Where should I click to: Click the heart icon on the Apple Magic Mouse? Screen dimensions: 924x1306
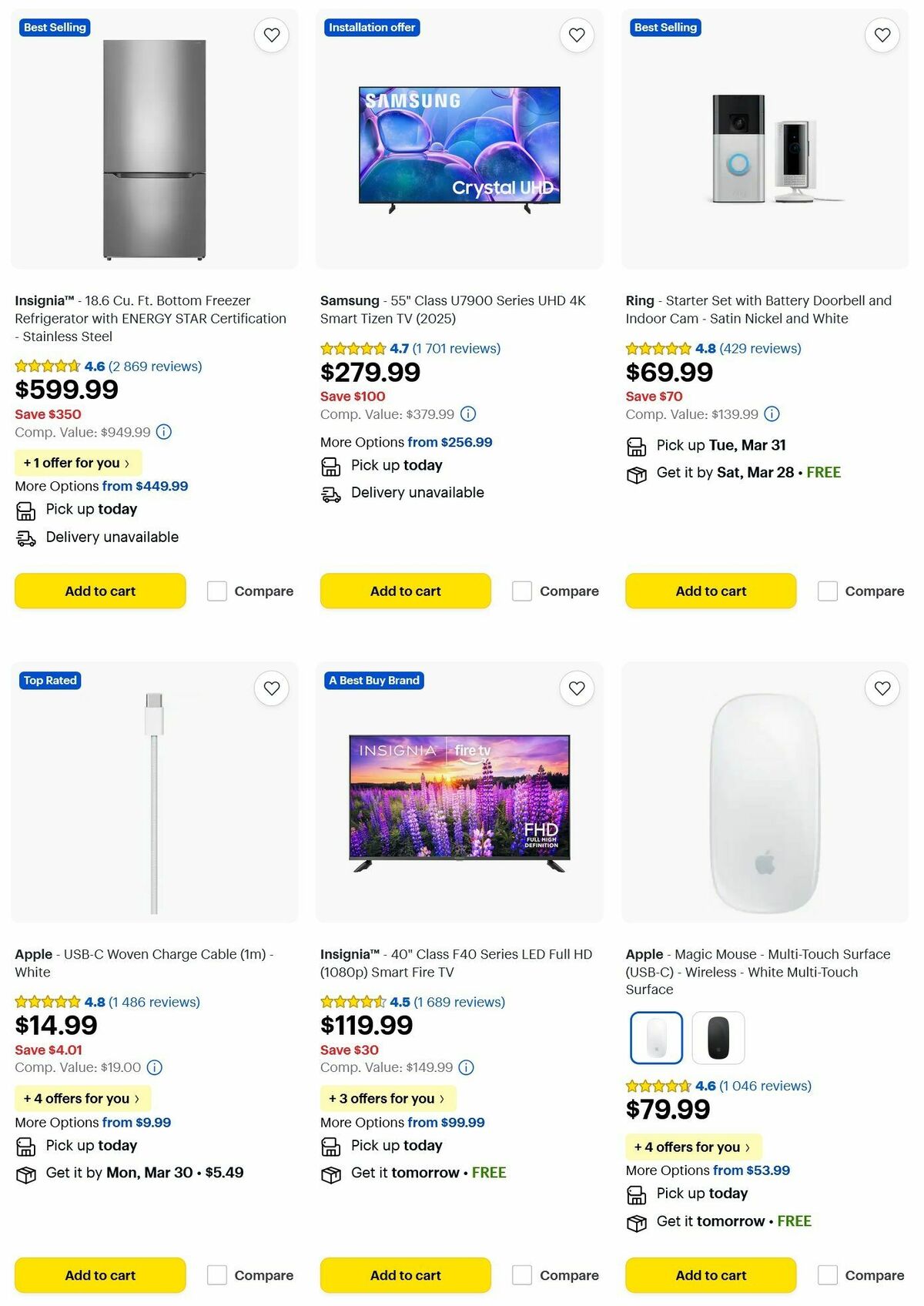point(882,688)
